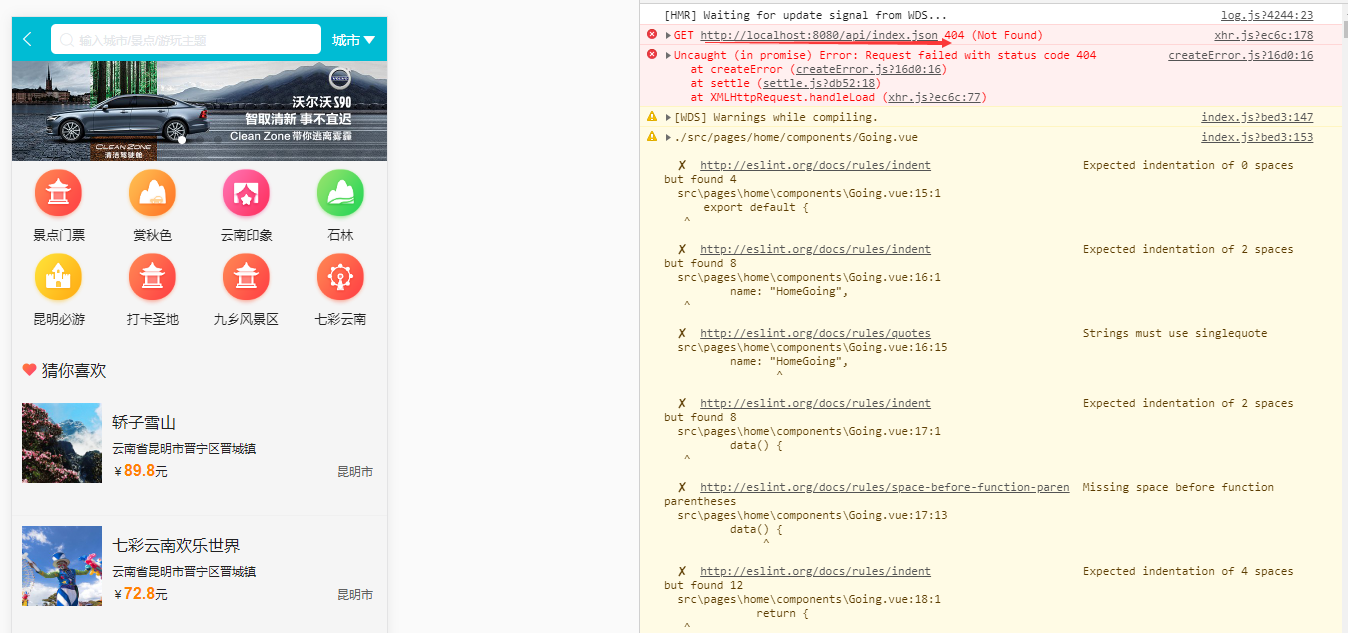
Task: Click the Volvo S90 banner image
Action: point(199,111)
